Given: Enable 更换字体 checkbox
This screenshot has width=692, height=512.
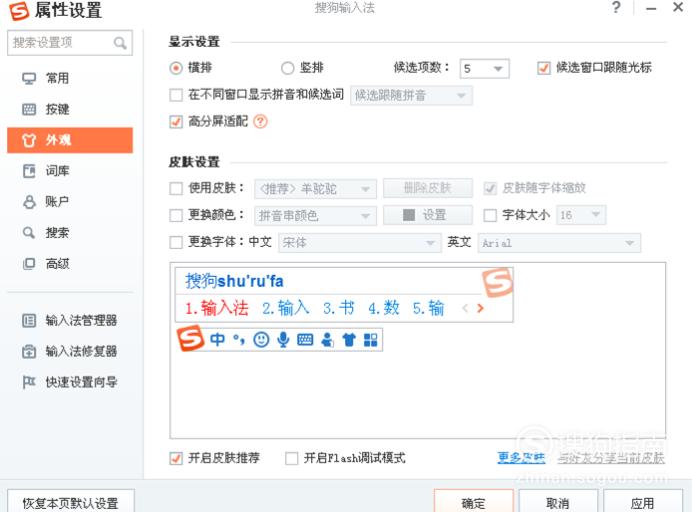Looking at the screenshot, I should (x=176, y=242).
